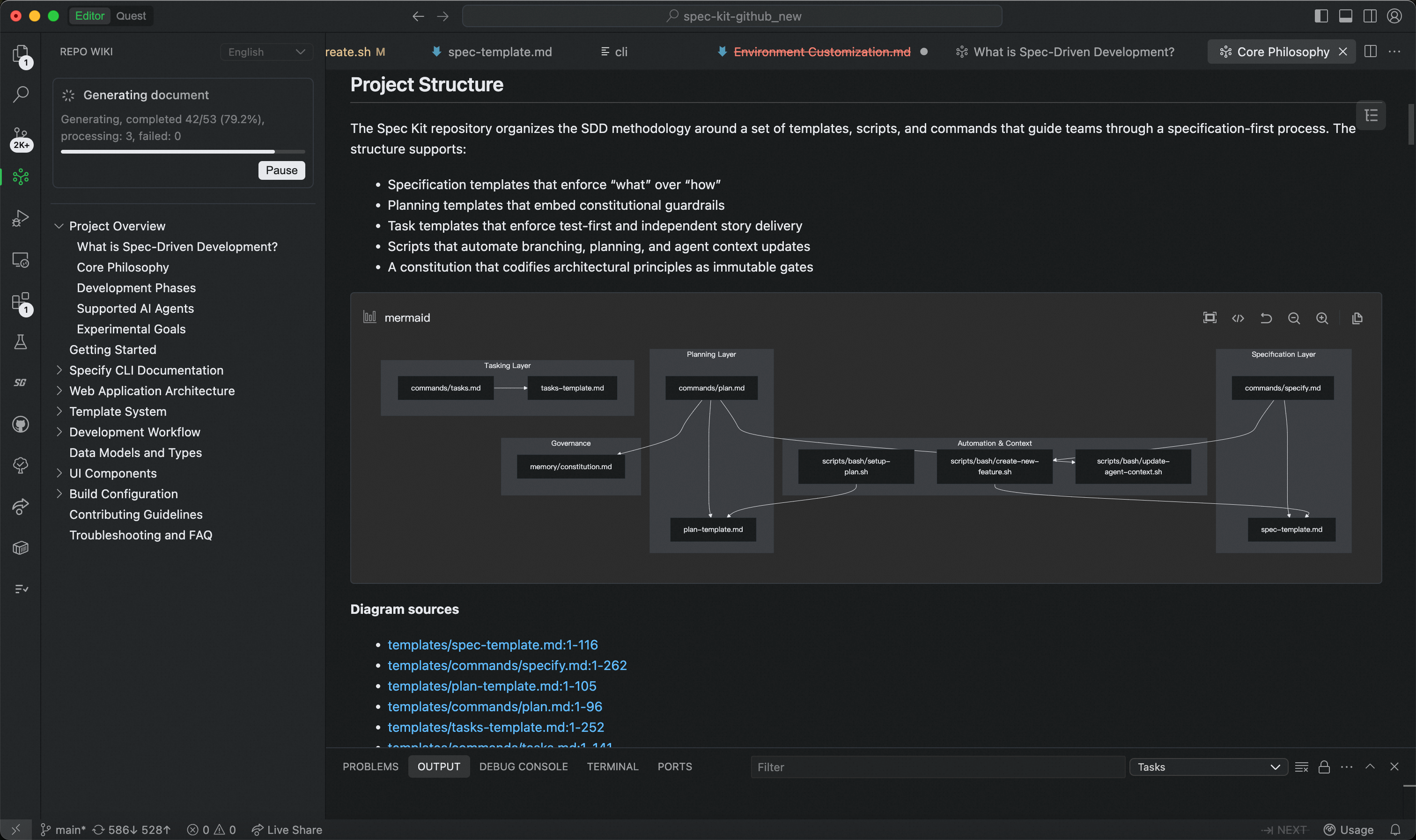Click the mermaid diagram zoom in icon
Viewport: 1416px width, 840px height.
(x=1322, y=318)
